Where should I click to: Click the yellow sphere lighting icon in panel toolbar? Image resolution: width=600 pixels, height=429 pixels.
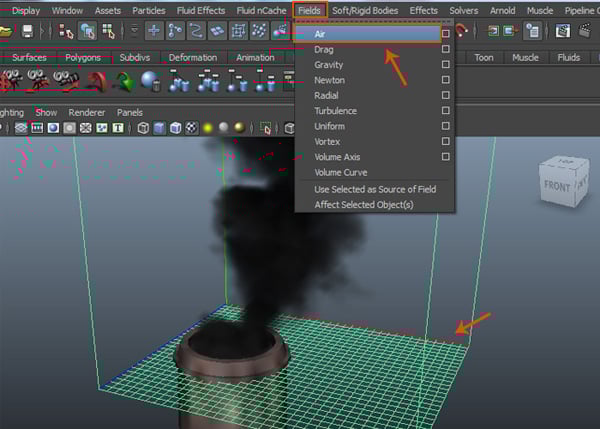pyautogui.click(x=207, y=128)
